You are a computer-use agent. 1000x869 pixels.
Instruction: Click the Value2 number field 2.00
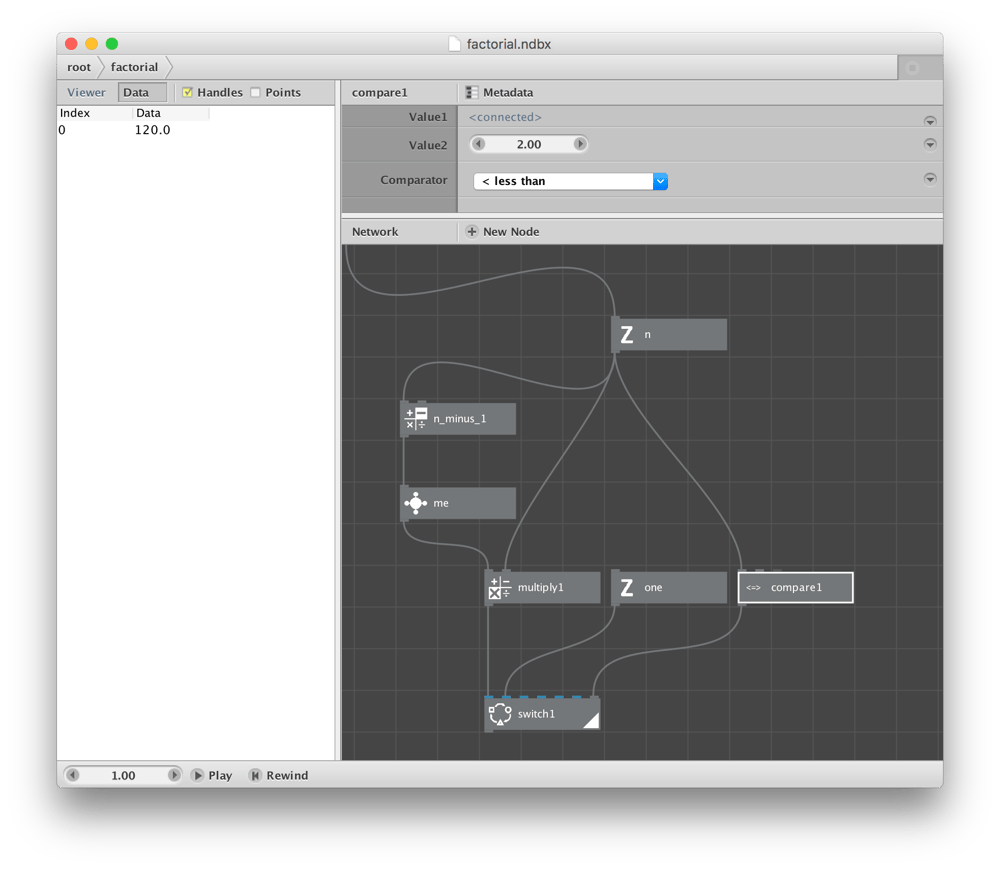[x=529, y=144]
